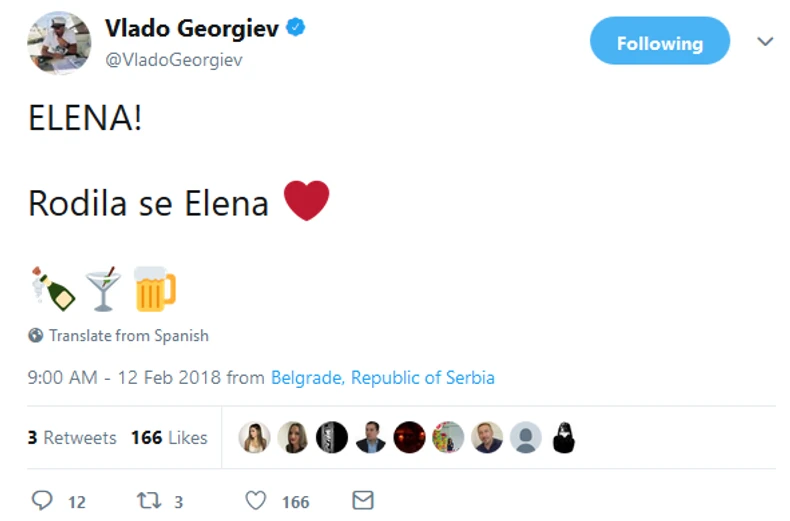This screenshot has height=521, width=790.
Task: Click the reply speech bubble icon
Action: click(x=41, y=501)
